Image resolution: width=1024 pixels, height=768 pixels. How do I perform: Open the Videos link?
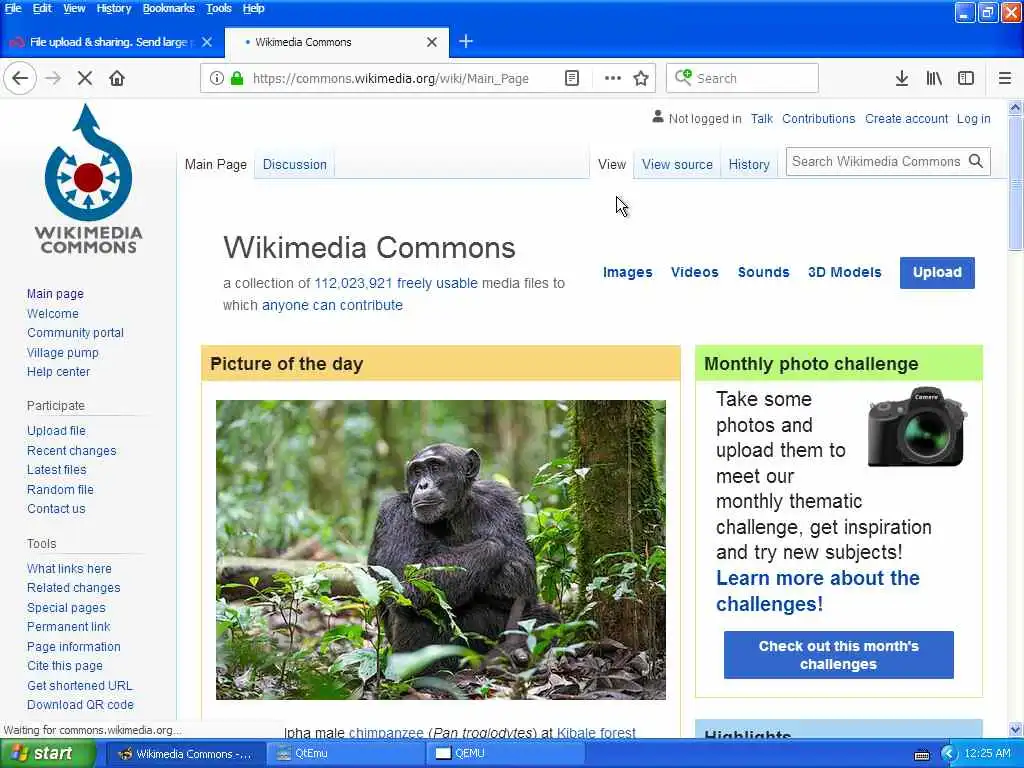click(695, 272)
